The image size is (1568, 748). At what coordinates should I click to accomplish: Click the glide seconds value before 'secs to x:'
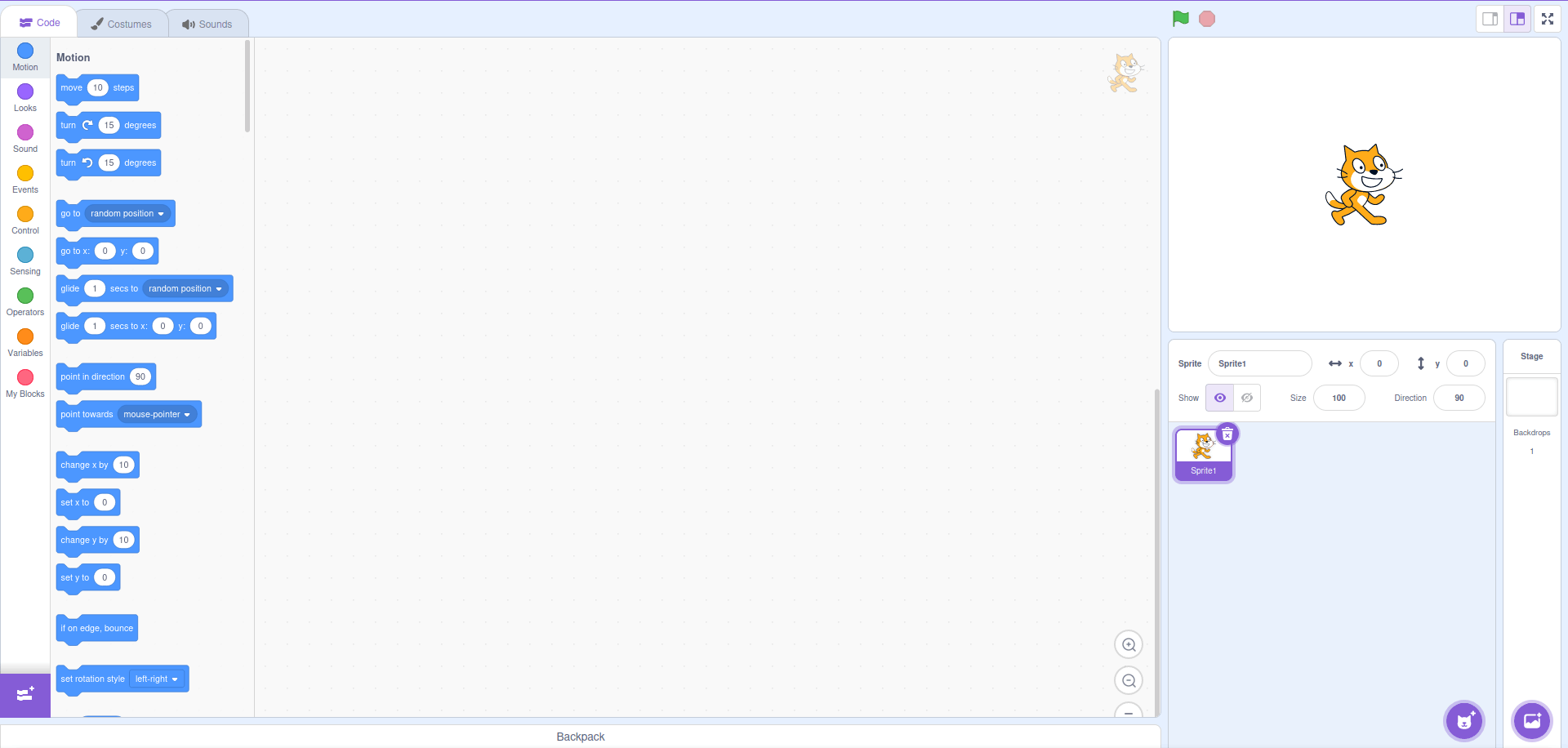[95, 326]
